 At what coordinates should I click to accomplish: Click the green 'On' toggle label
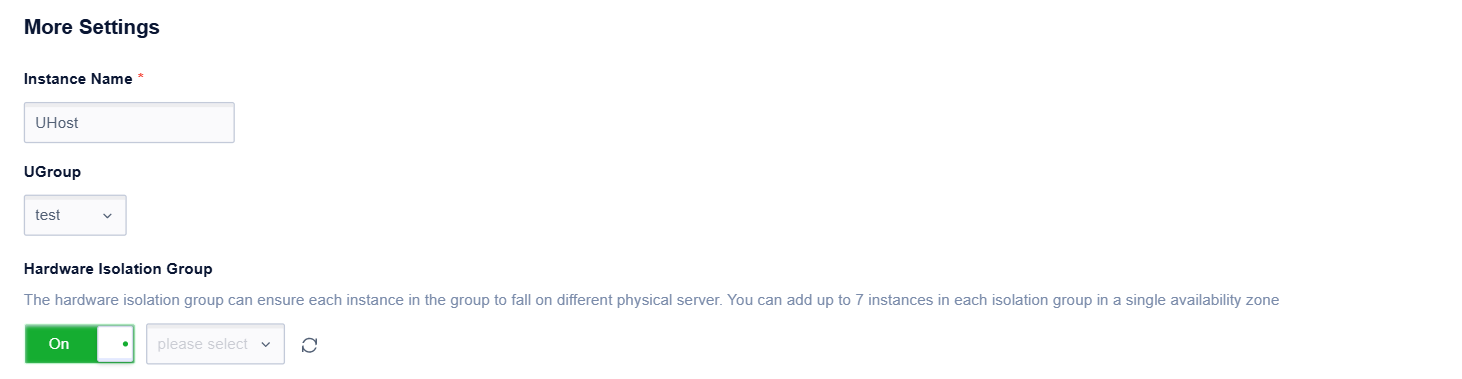click(59, 344)
